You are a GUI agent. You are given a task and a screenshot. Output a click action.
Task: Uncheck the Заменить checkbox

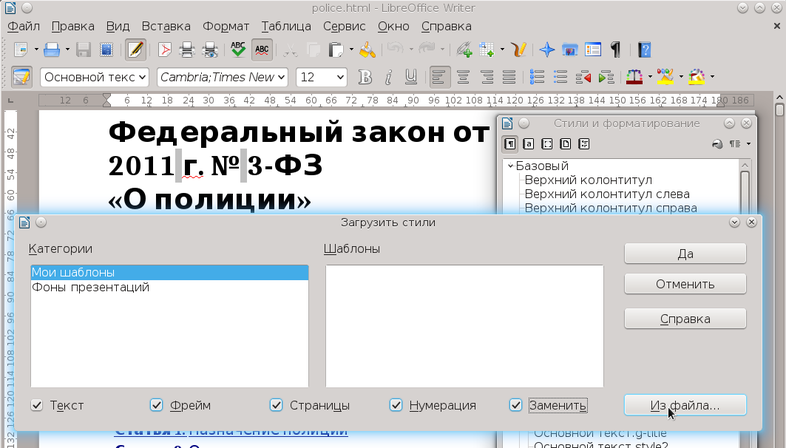(516, 405)
